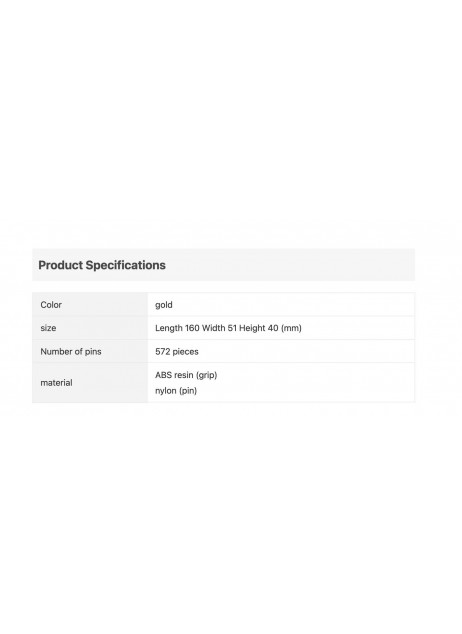Click the ABS resin (grip) text
Viewport: 462px width, 634px height.
coord(186,375)
